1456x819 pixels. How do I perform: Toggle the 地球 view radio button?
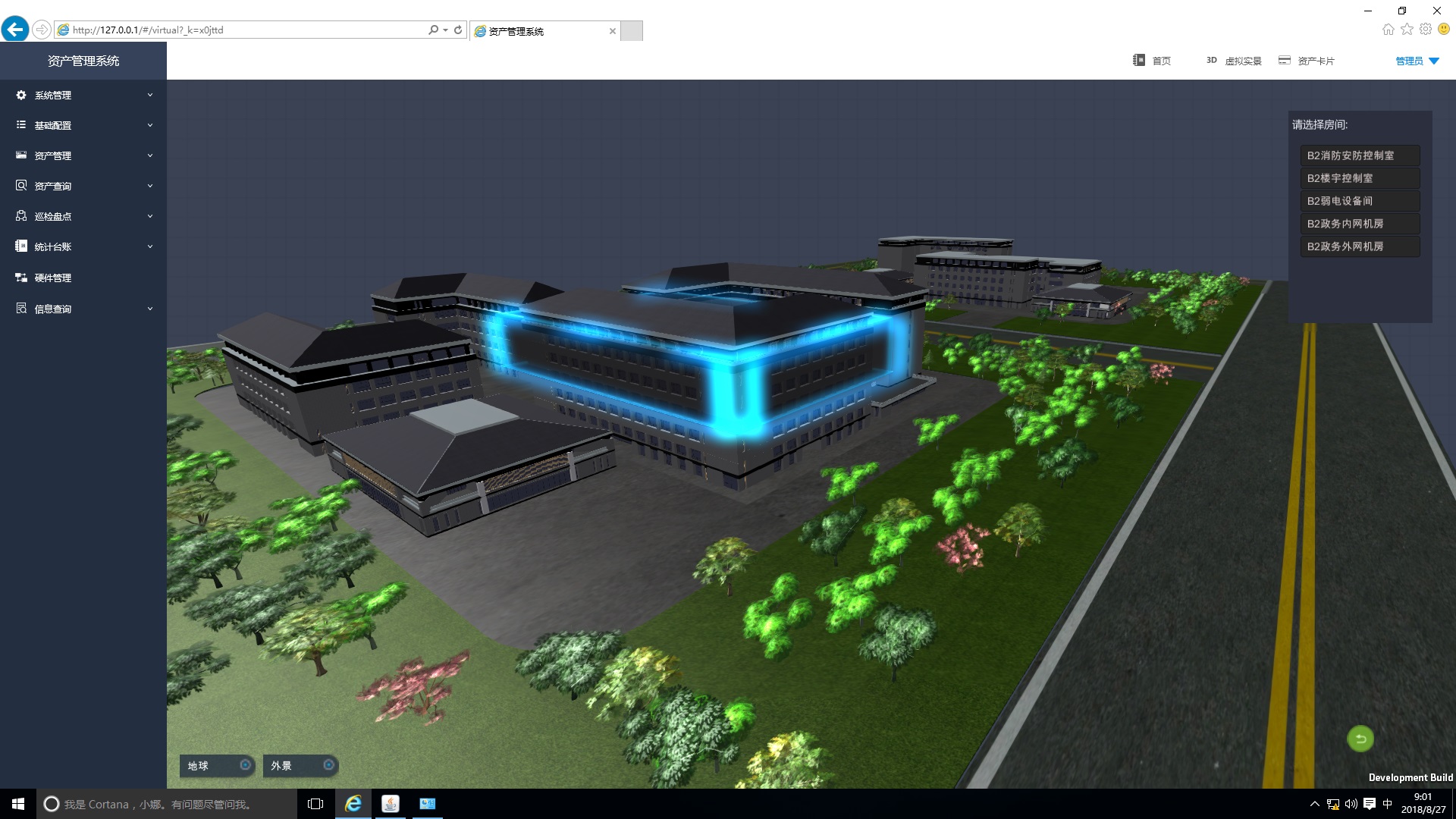pyautogui.click(x=245, y=765)
